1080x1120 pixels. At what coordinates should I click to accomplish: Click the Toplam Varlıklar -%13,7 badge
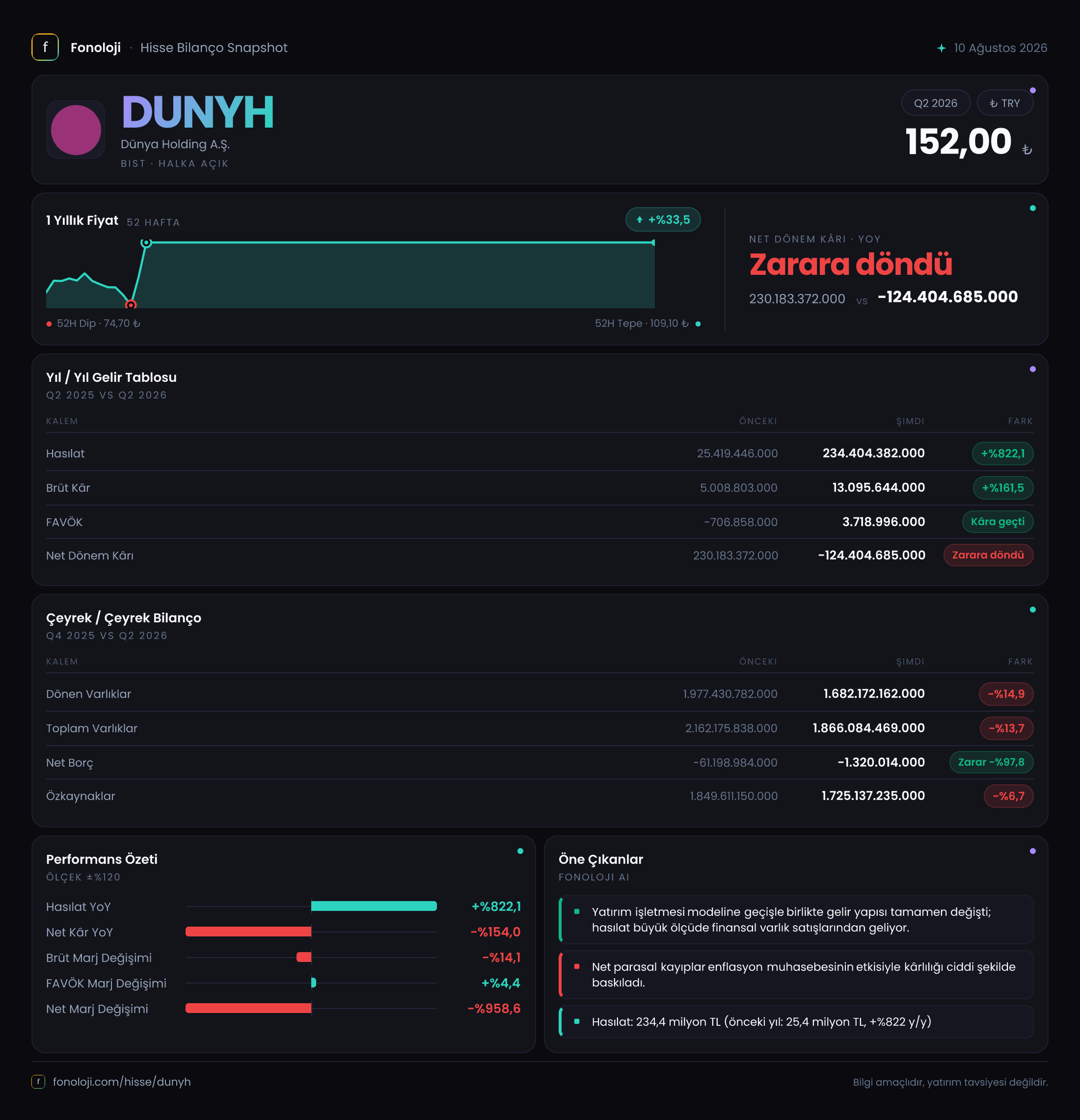point(1006,728)
